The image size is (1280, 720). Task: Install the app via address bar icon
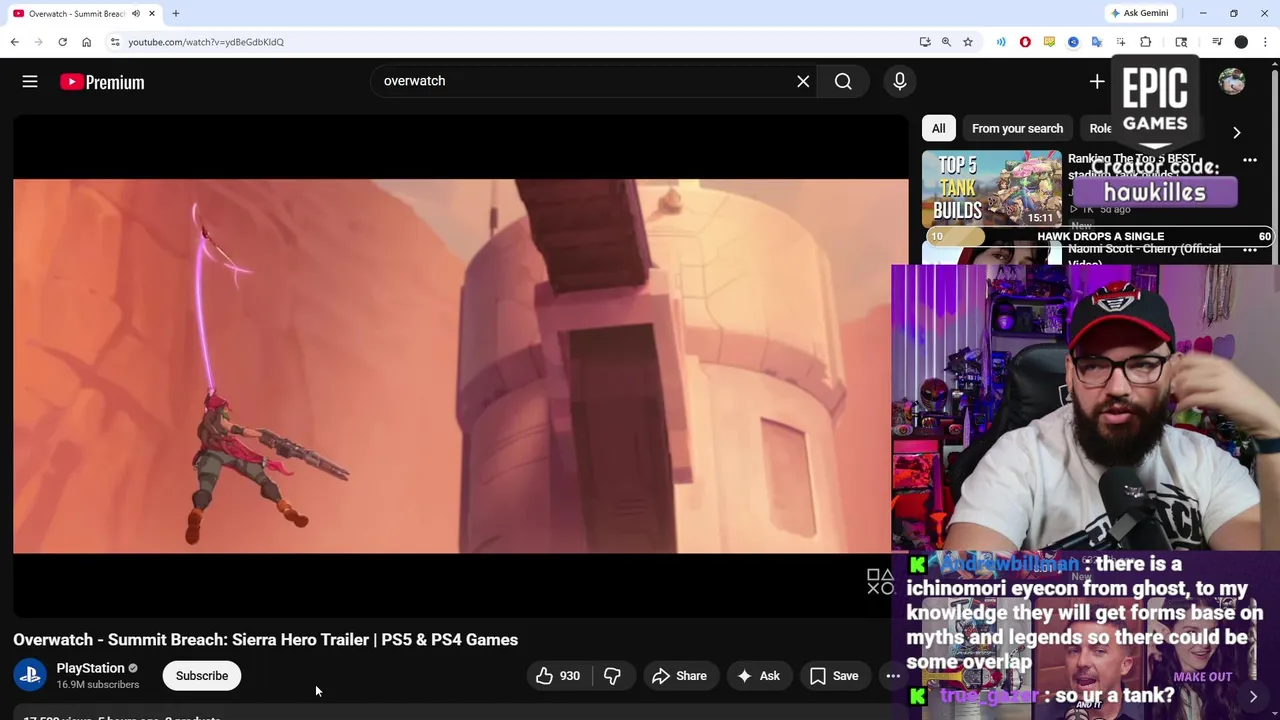coord(925,42)
